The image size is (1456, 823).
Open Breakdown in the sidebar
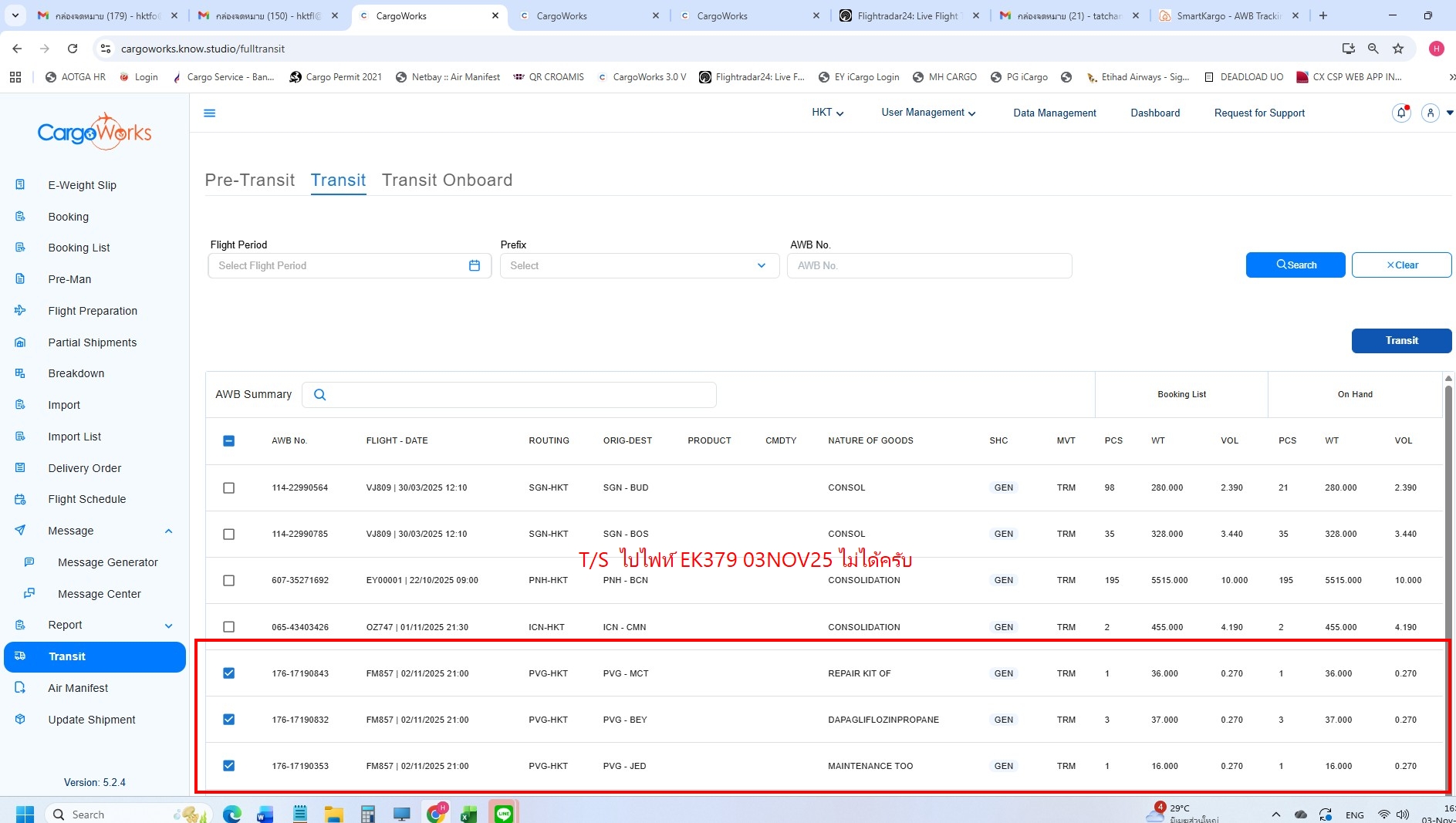coord(76,373)
